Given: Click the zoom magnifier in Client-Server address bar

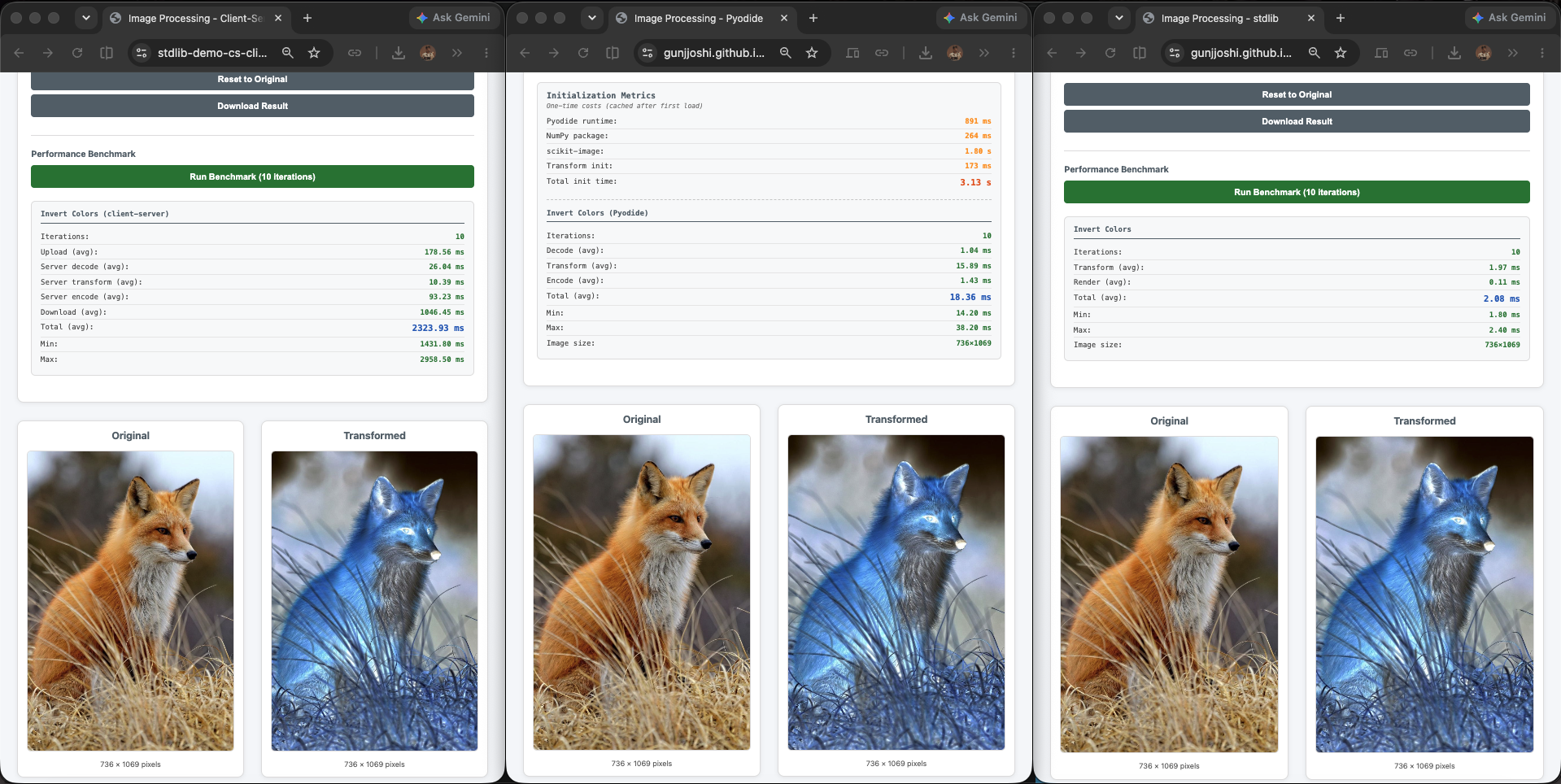Looking at the screenshot, I should click(288, 53).
